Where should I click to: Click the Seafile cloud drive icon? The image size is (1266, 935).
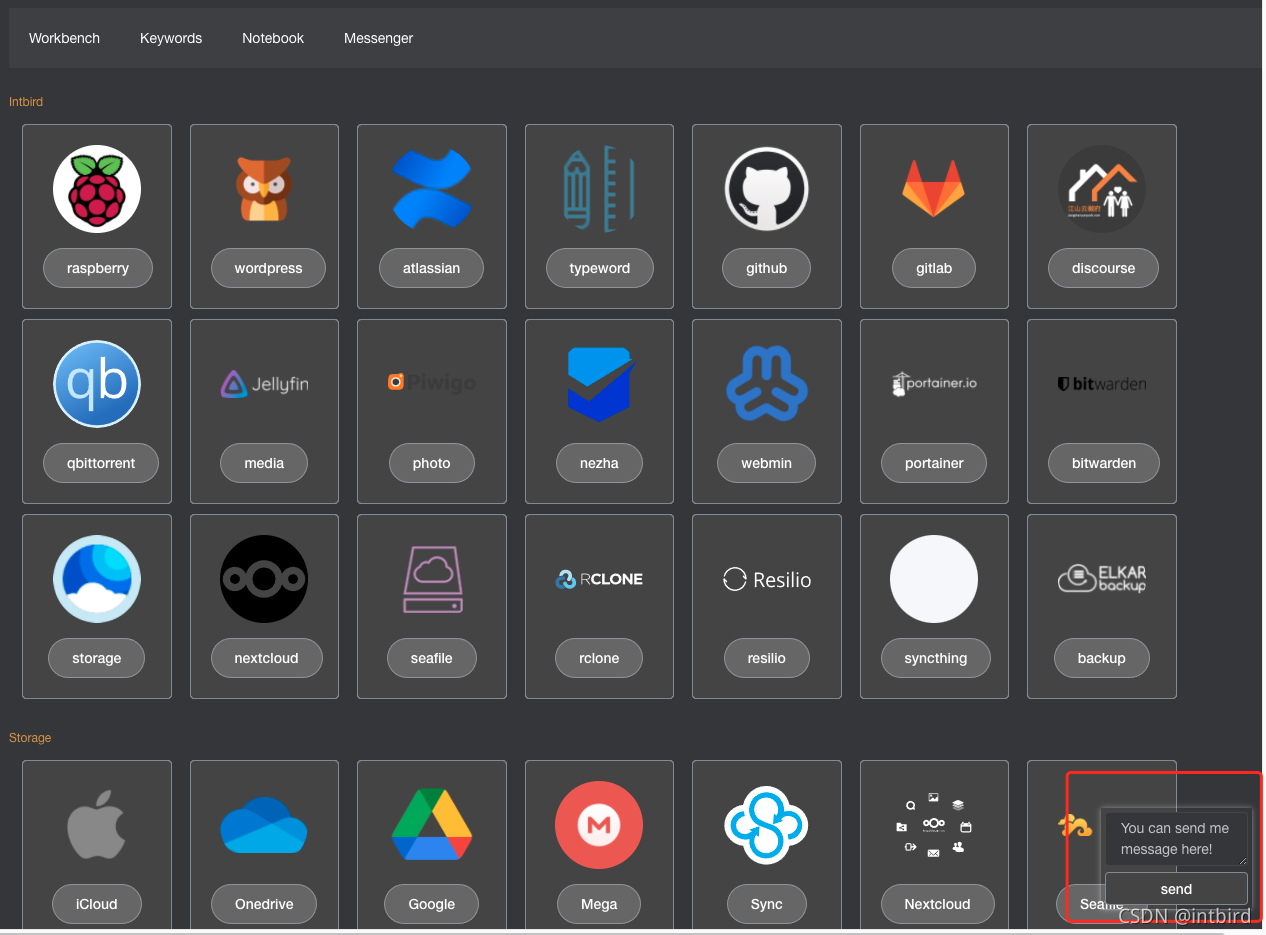(x=433, y=579)
